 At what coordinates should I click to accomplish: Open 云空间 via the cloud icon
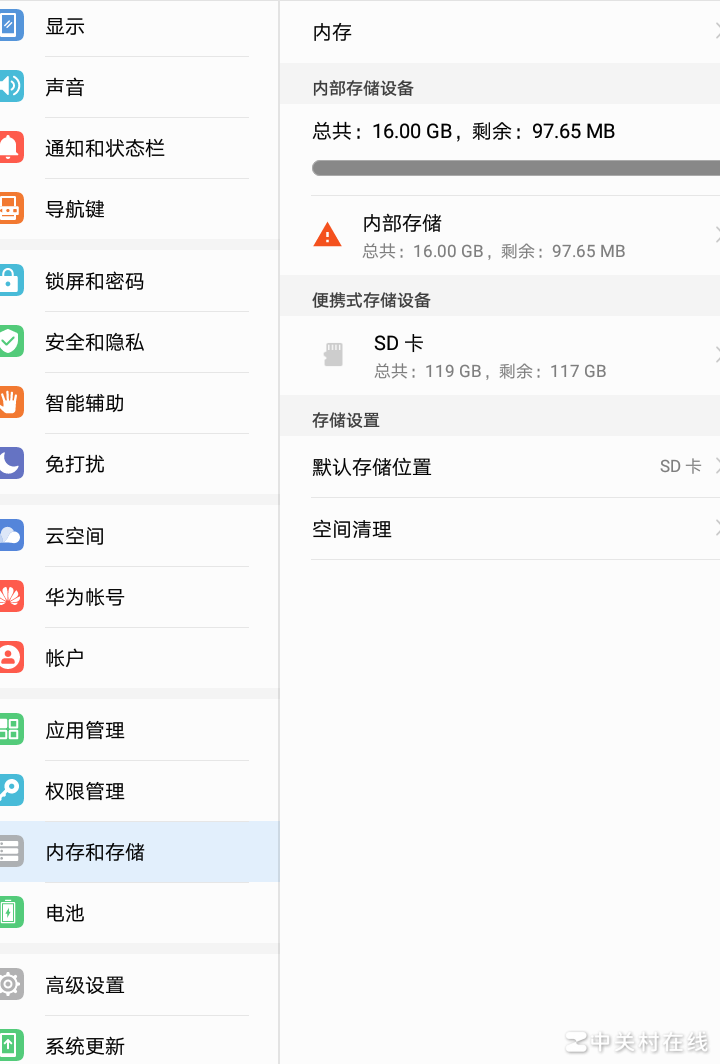tap(10, 536)
